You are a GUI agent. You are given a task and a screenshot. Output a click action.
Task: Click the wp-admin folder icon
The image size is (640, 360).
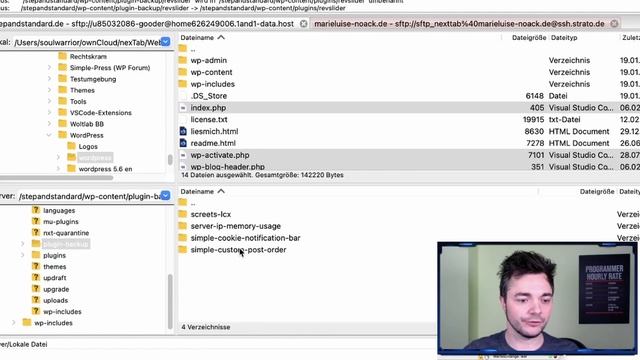(183, 60)
